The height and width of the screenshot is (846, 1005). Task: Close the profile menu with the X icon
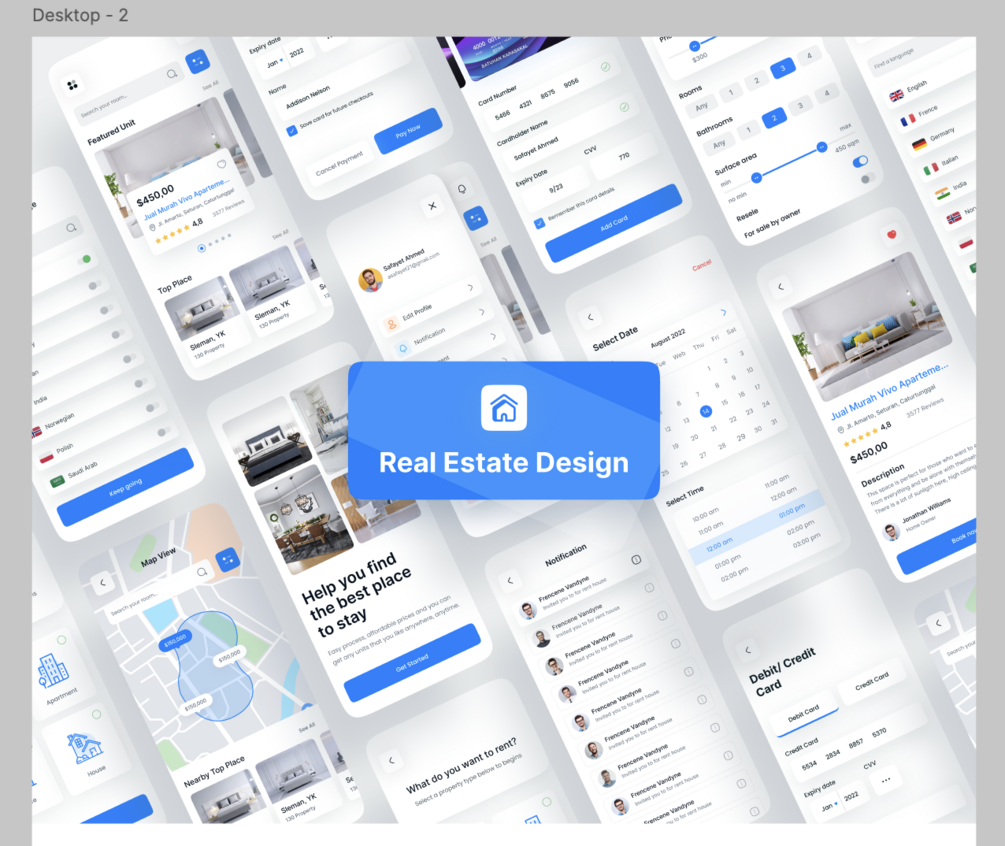(x=432, y=206)
